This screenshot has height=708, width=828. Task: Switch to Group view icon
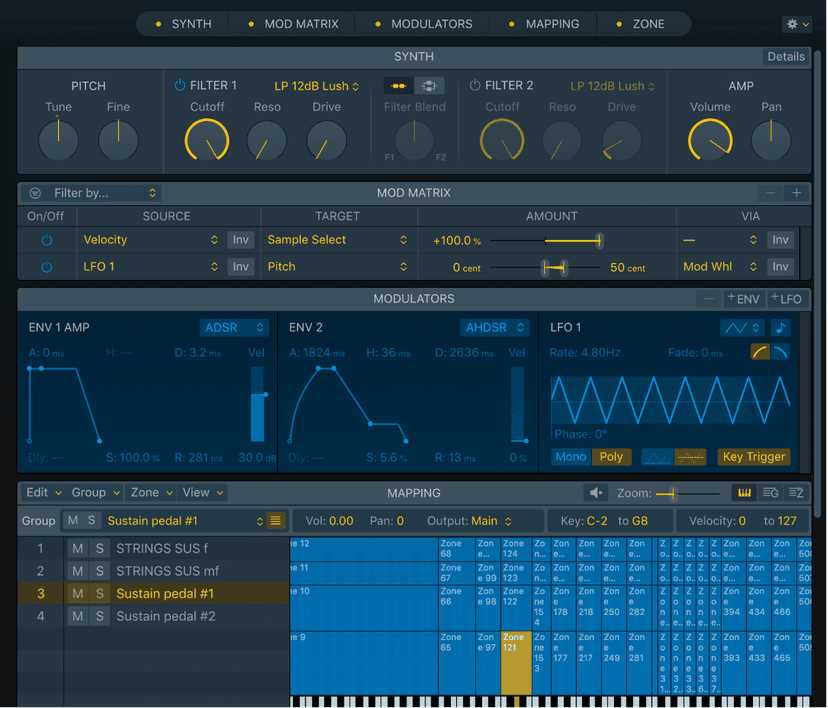pyautogui.click(x=770, y=493)
